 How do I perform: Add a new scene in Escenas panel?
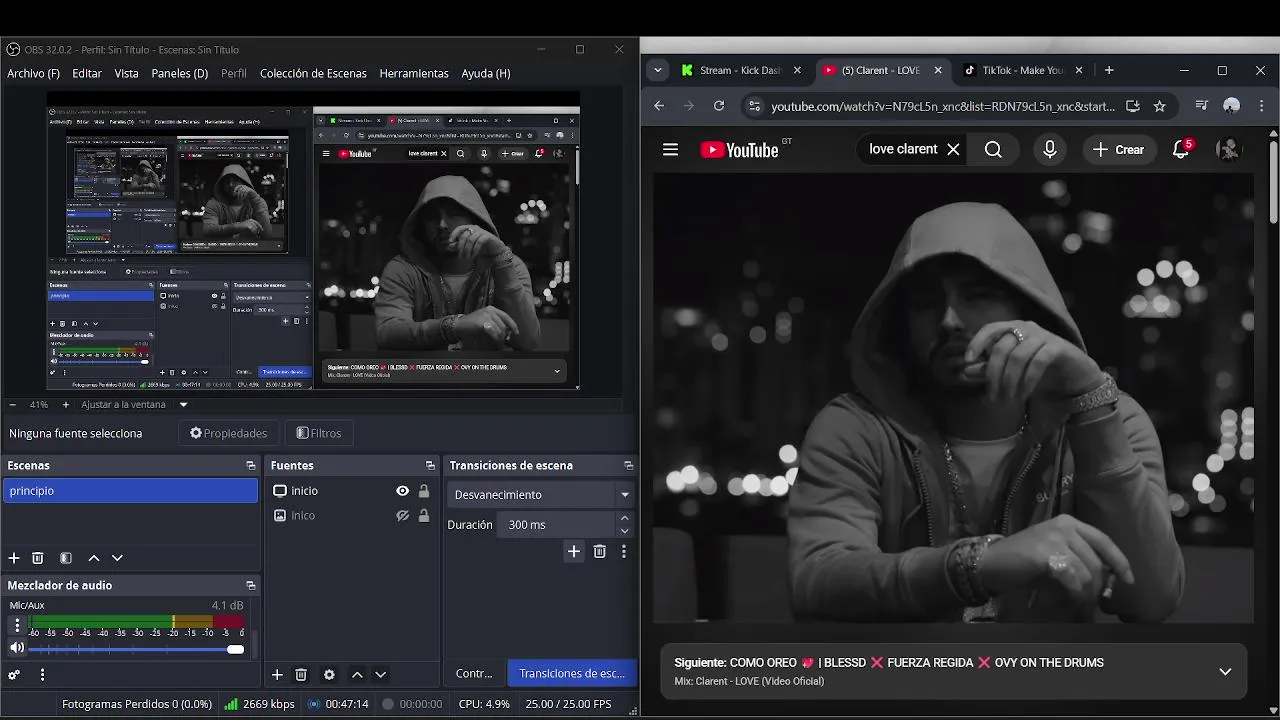pos(14,558)
